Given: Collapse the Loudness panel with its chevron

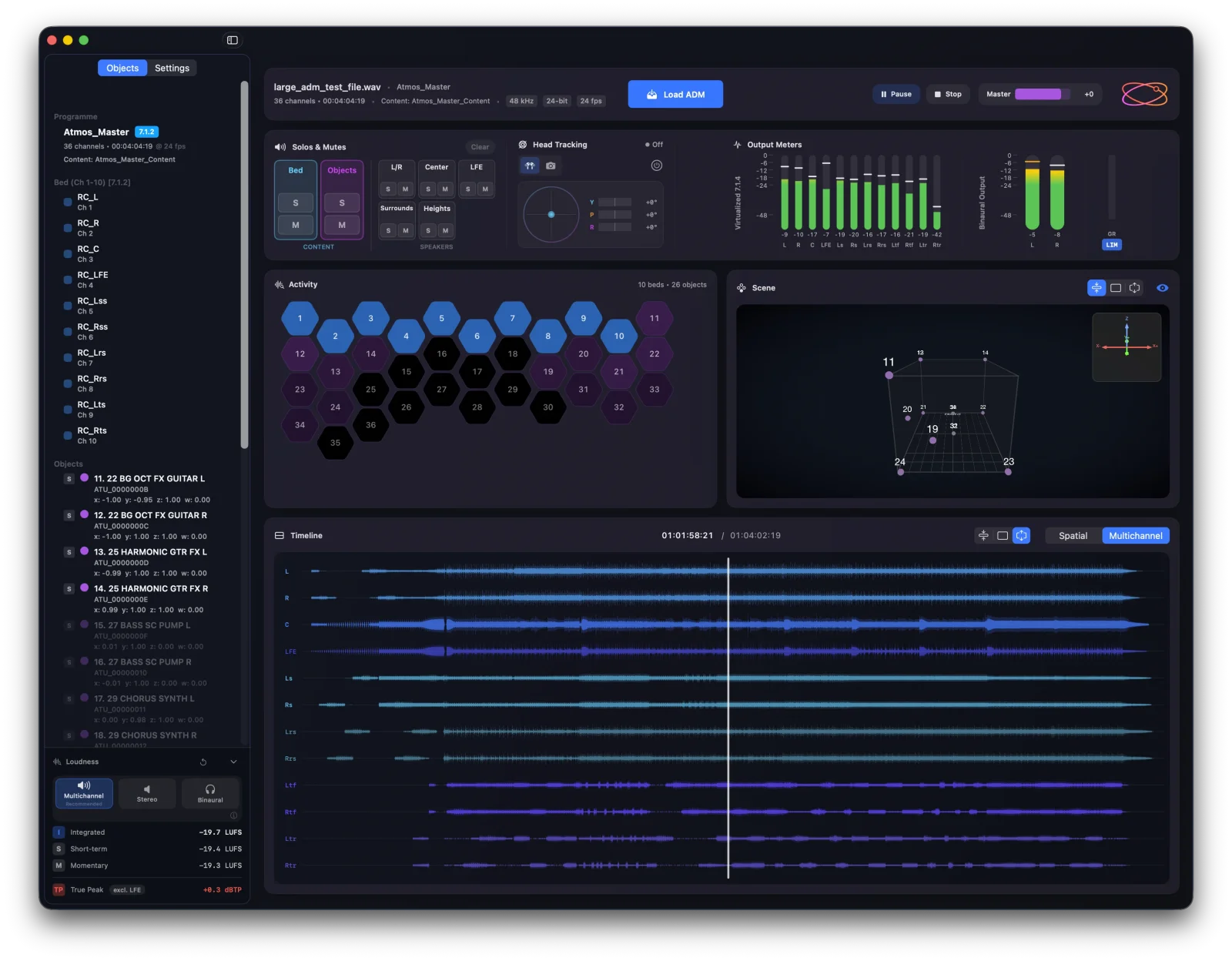Looking at the screenshot, I should pos(233,762).
